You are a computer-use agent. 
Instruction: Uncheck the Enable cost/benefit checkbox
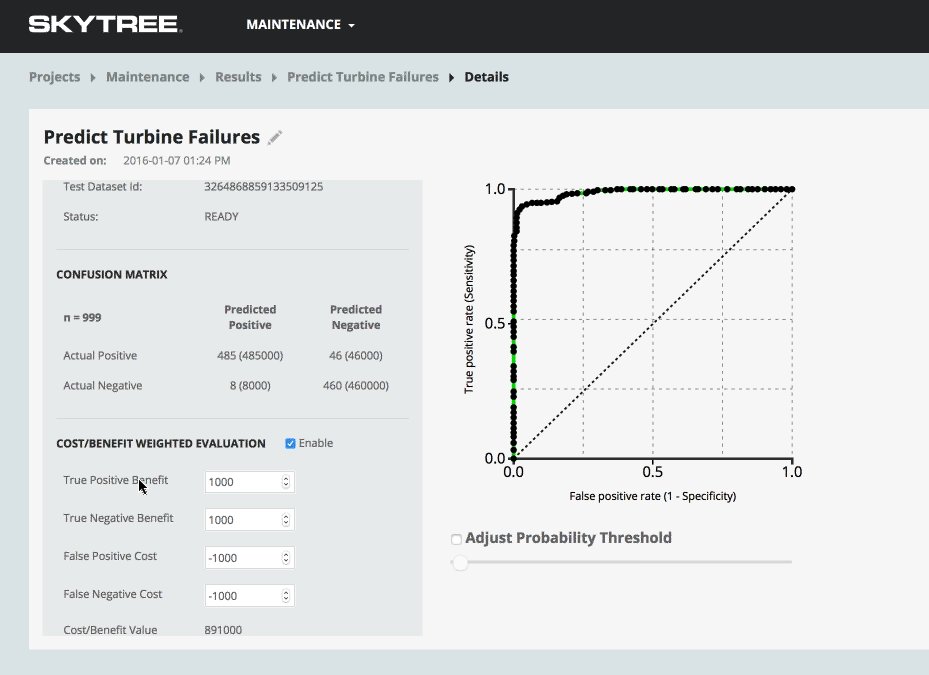(x=290, y=443)
